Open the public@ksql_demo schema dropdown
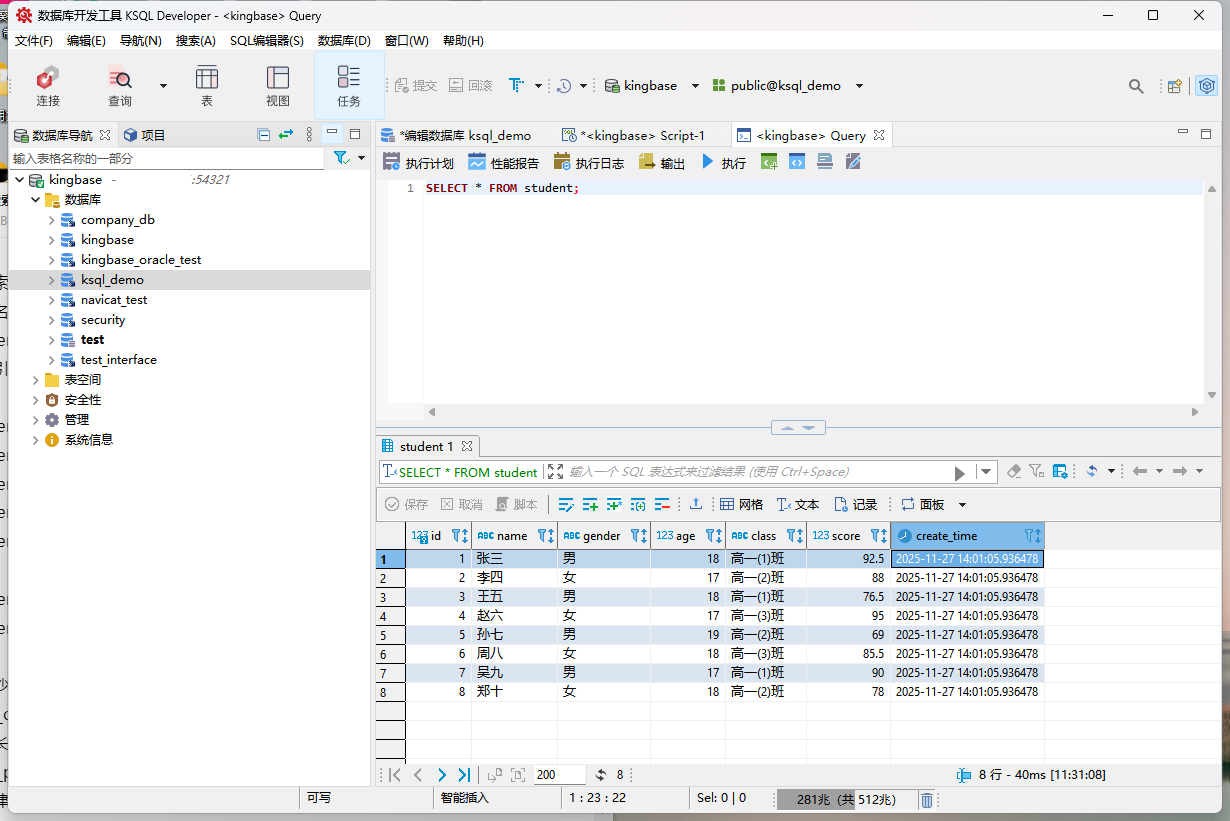Viewport: 1230px width, 821px height. coord(859,86)
